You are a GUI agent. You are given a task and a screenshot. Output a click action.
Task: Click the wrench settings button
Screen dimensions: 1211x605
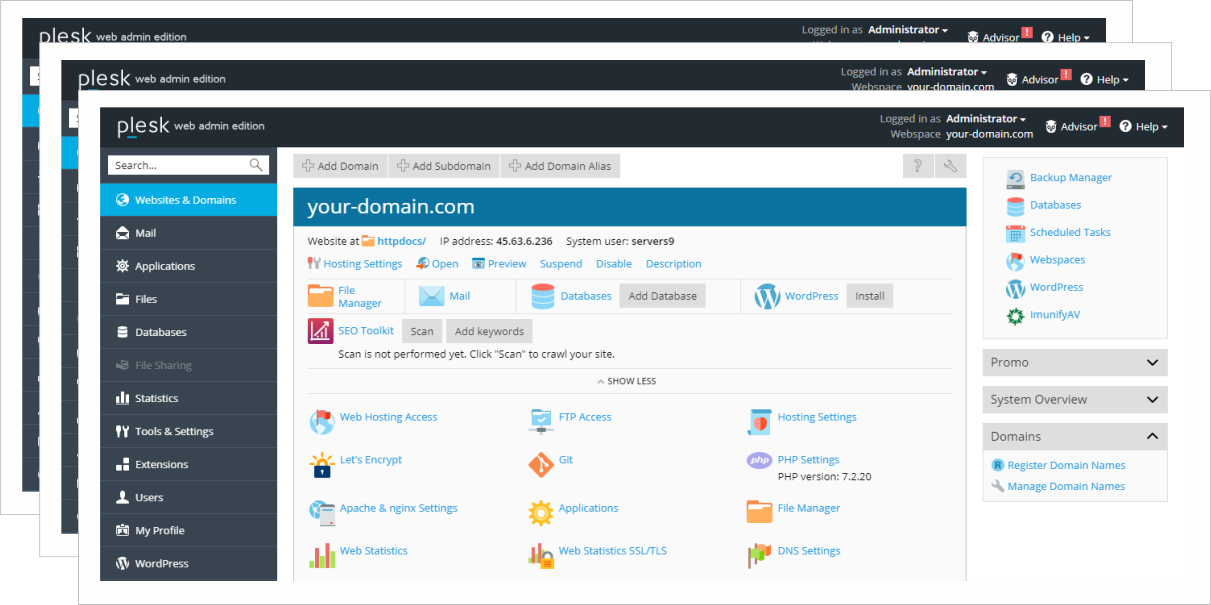951,166
